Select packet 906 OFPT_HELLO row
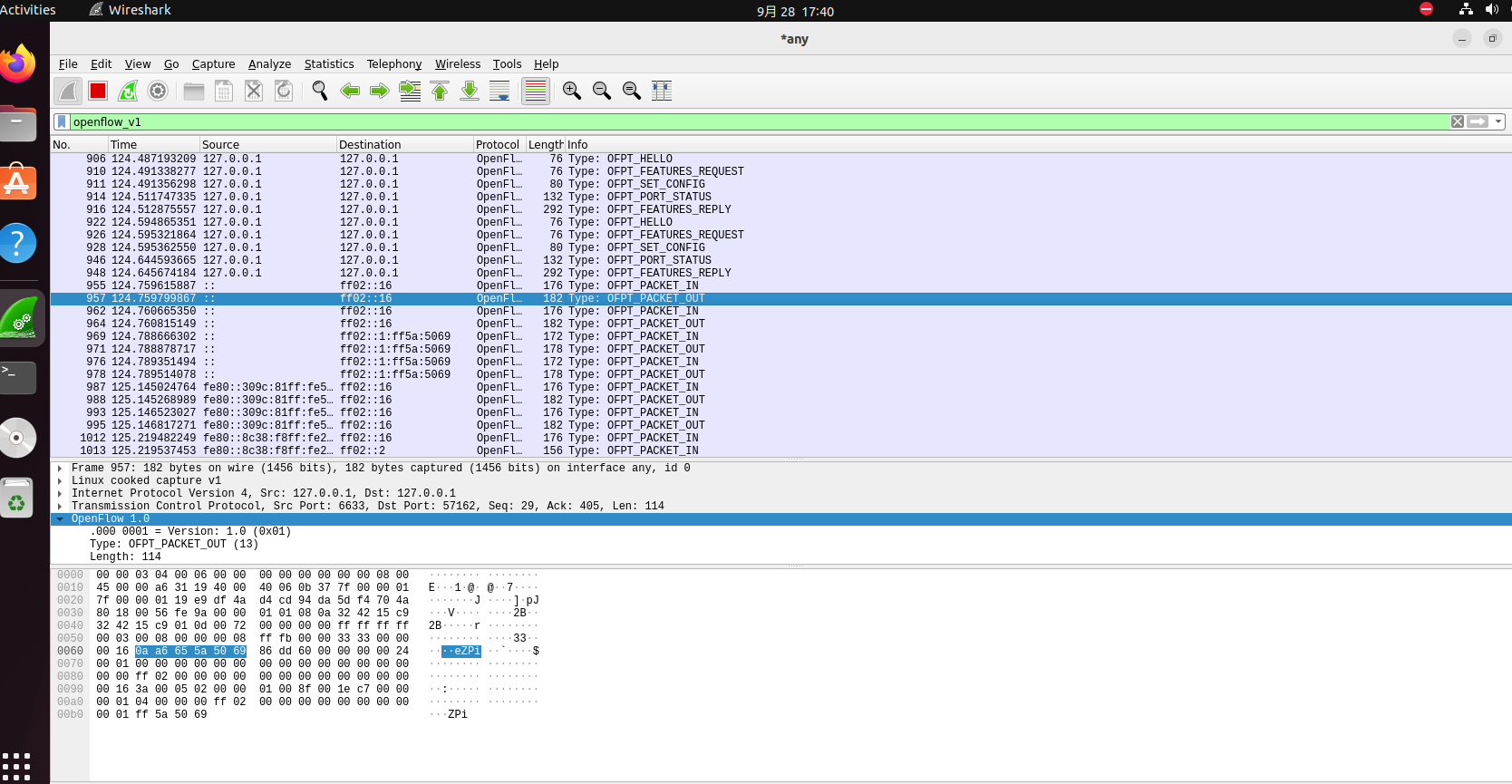The height and width of the screenshot is (784, 1512). (780, 159)
